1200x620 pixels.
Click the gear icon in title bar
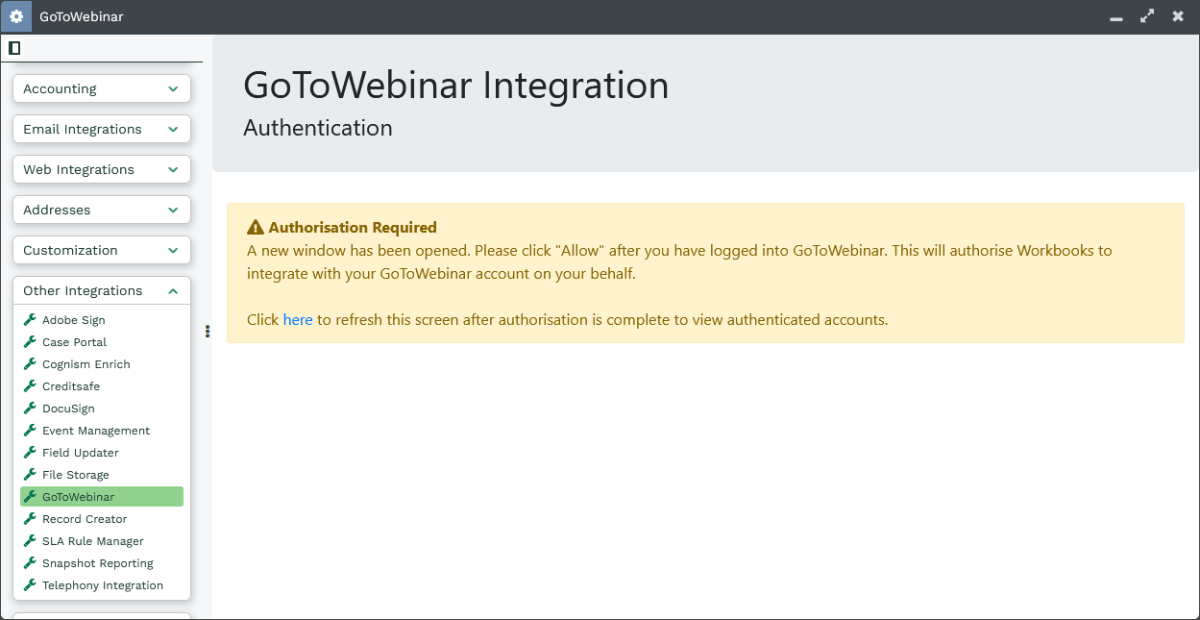click(x=16, y=17)
